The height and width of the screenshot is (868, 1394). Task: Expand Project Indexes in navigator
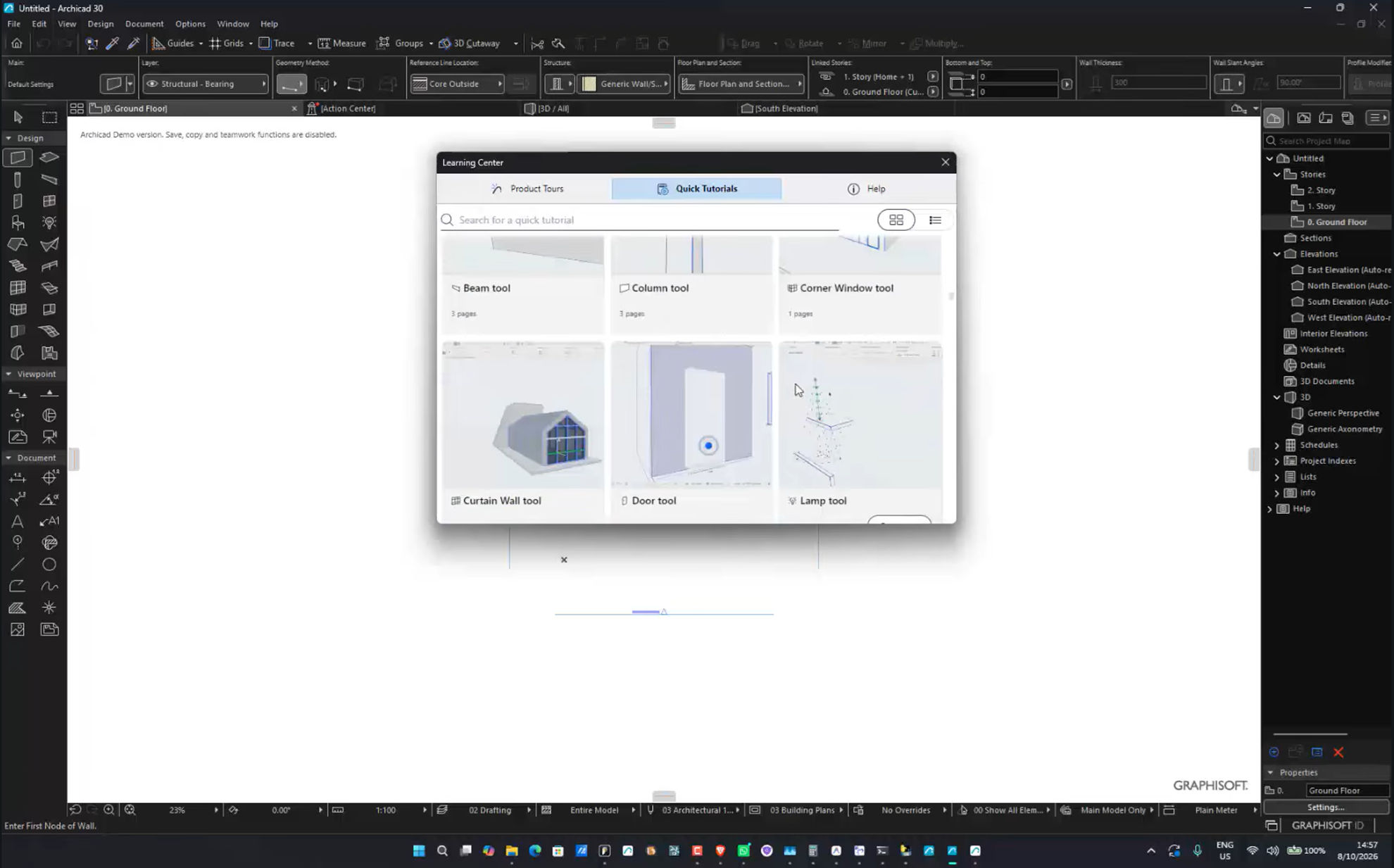click(1277, 461)
